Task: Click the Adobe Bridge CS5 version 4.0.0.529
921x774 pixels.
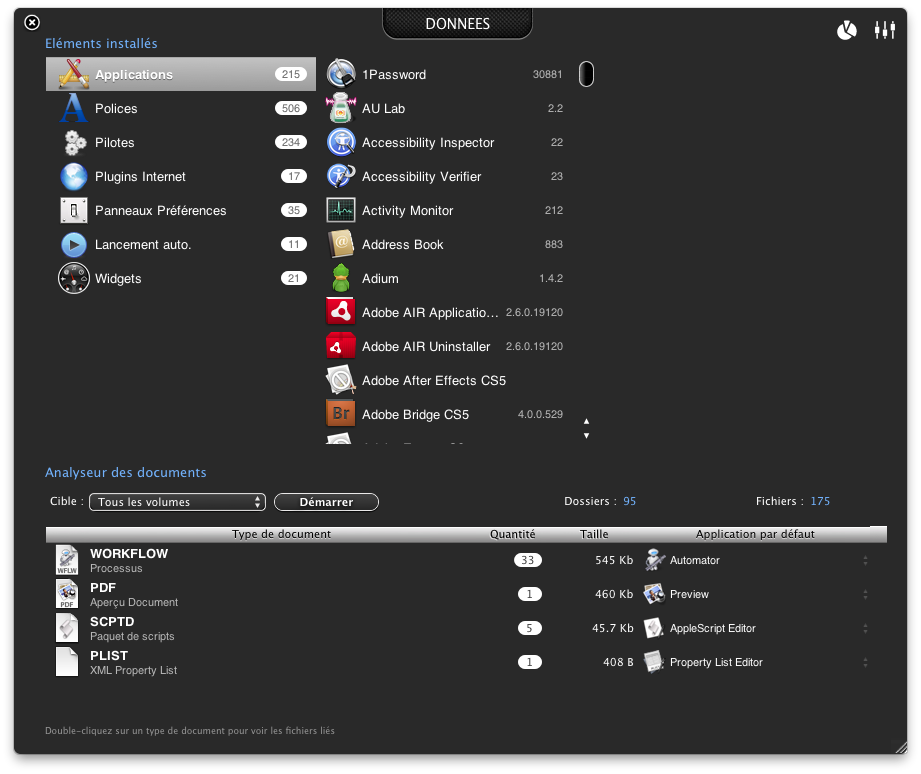Action: click(540, 415)
